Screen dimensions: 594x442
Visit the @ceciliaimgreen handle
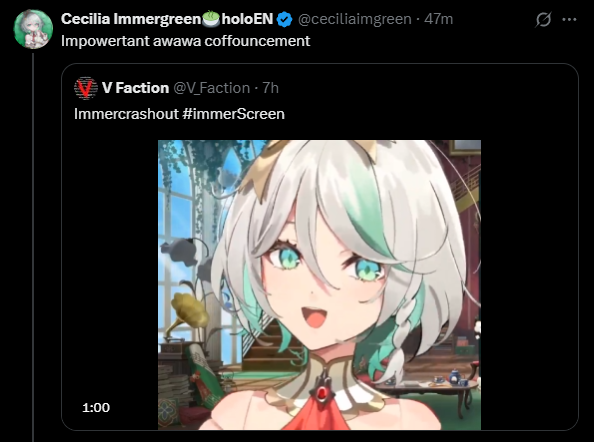click(355, 19)
